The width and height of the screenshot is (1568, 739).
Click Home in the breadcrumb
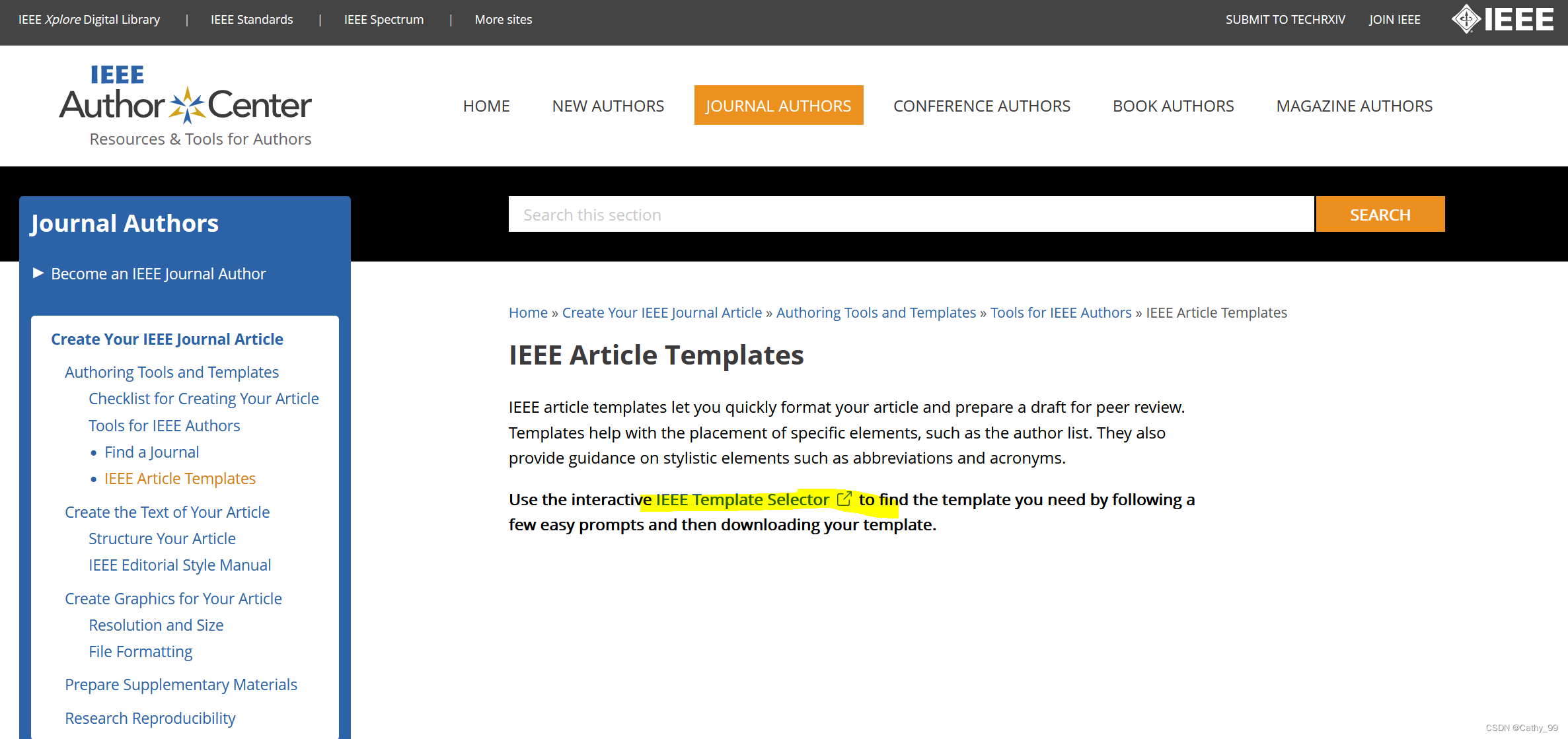coord(528,312)
